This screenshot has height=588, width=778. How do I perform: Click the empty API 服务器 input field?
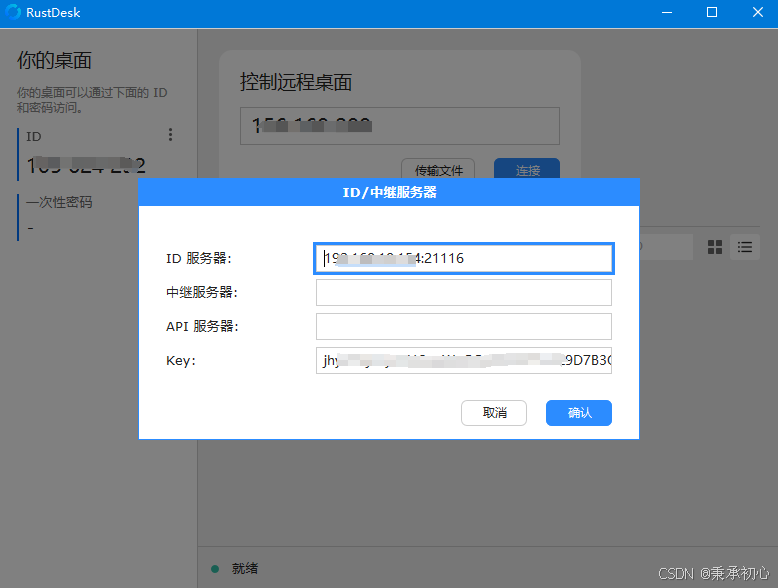tap(463, 327)
